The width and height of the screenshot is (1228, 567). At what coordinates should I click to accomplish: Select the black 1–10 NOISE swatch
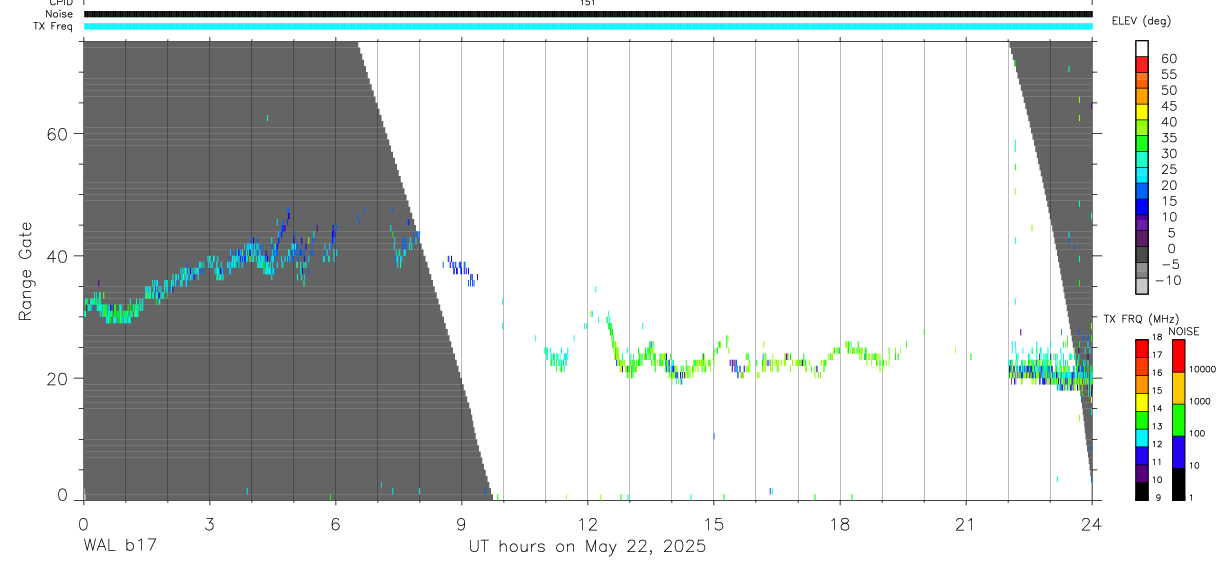(x=1179, y=484)
